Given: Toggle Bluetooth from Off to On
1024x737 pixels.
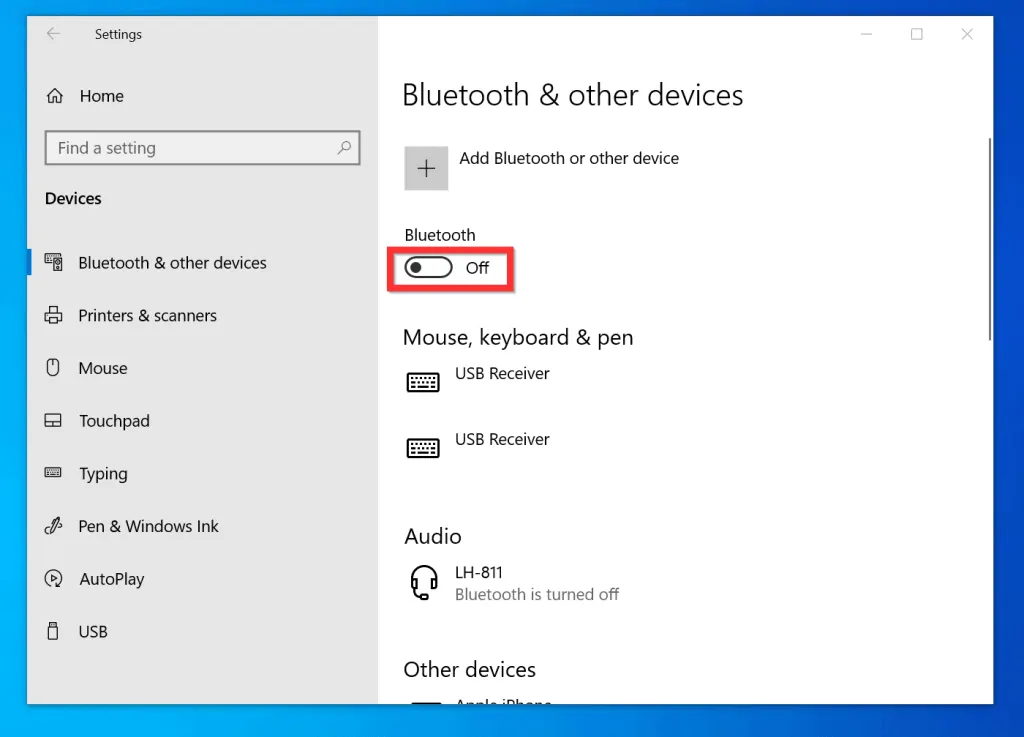Looking at the screenshot, I should (428, 267).
